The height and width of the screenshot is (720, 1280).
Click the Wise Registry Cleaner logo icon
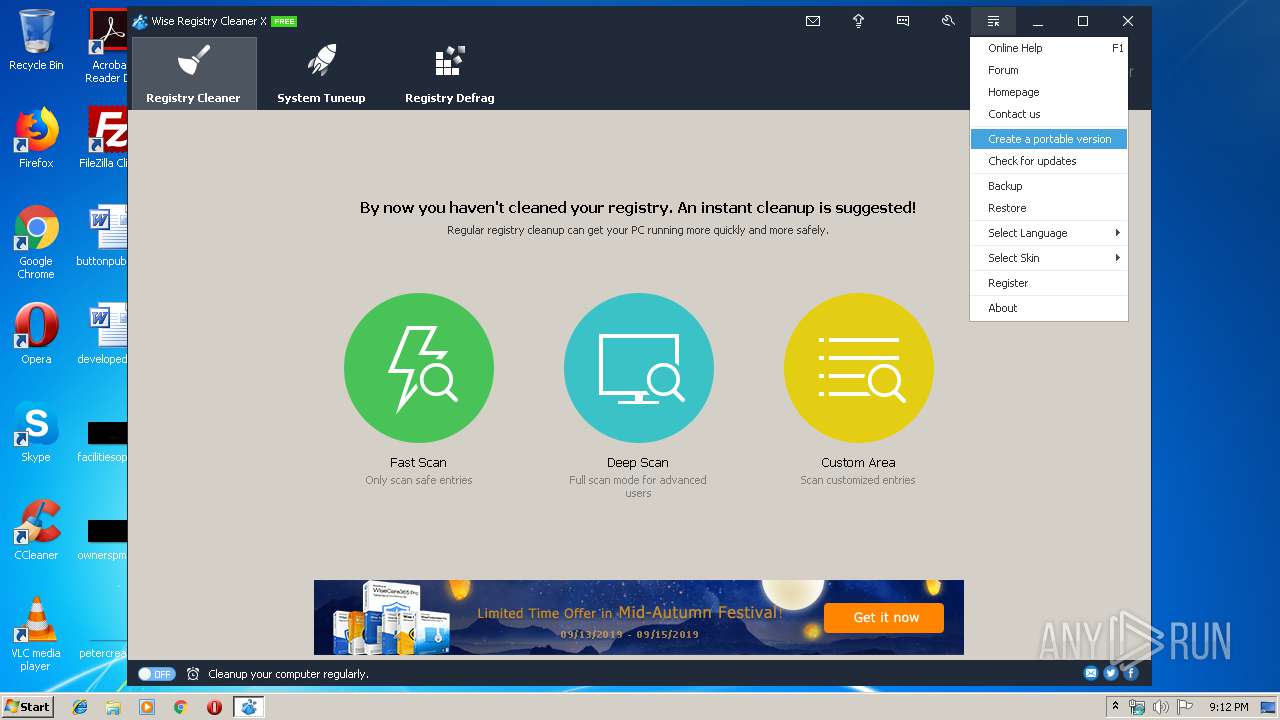click(140, 21)
